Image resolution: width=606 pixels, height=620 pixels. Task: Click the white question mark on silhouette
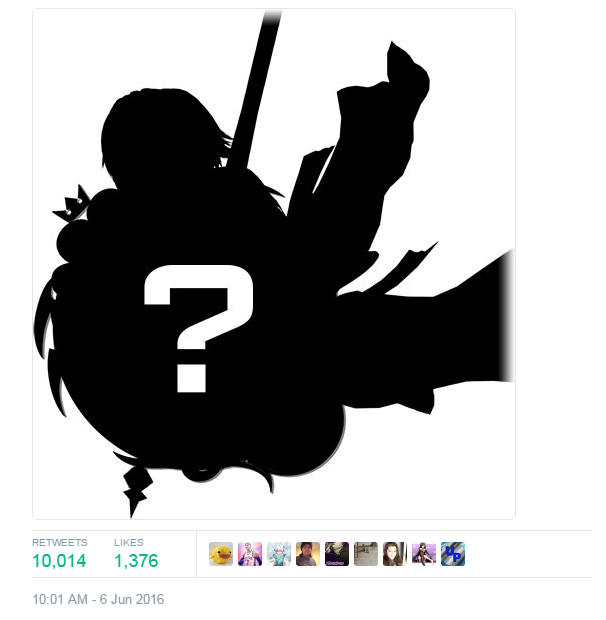[198, 329]
